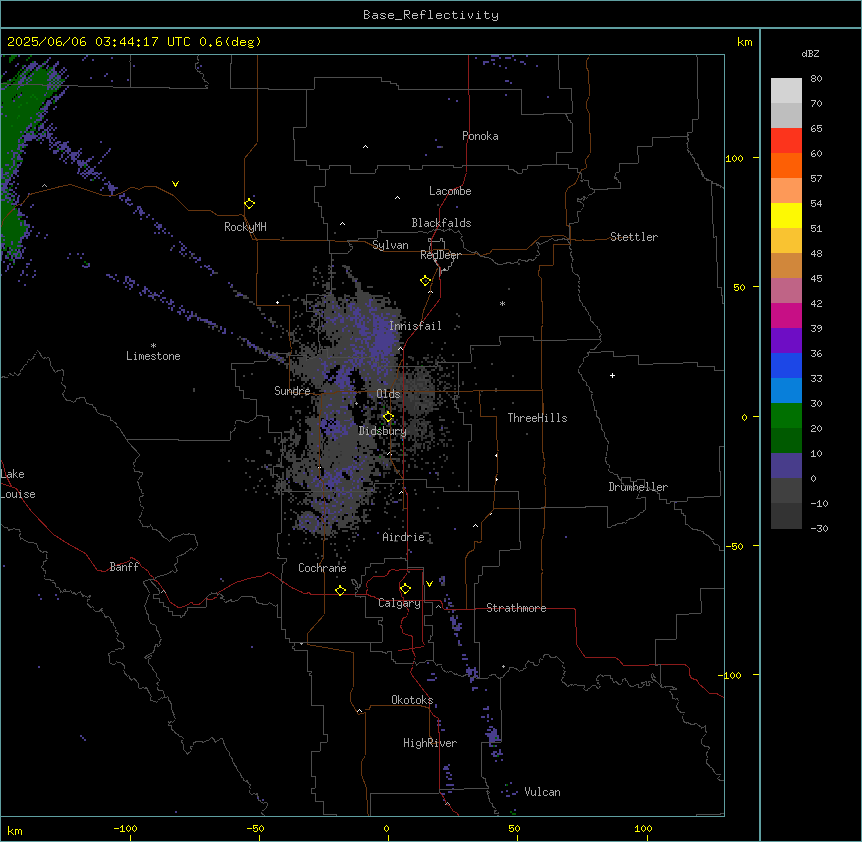This screenshot has width=862, height=842.
Task: Click the RockyMH label
Action: click(x=245, y=227)
